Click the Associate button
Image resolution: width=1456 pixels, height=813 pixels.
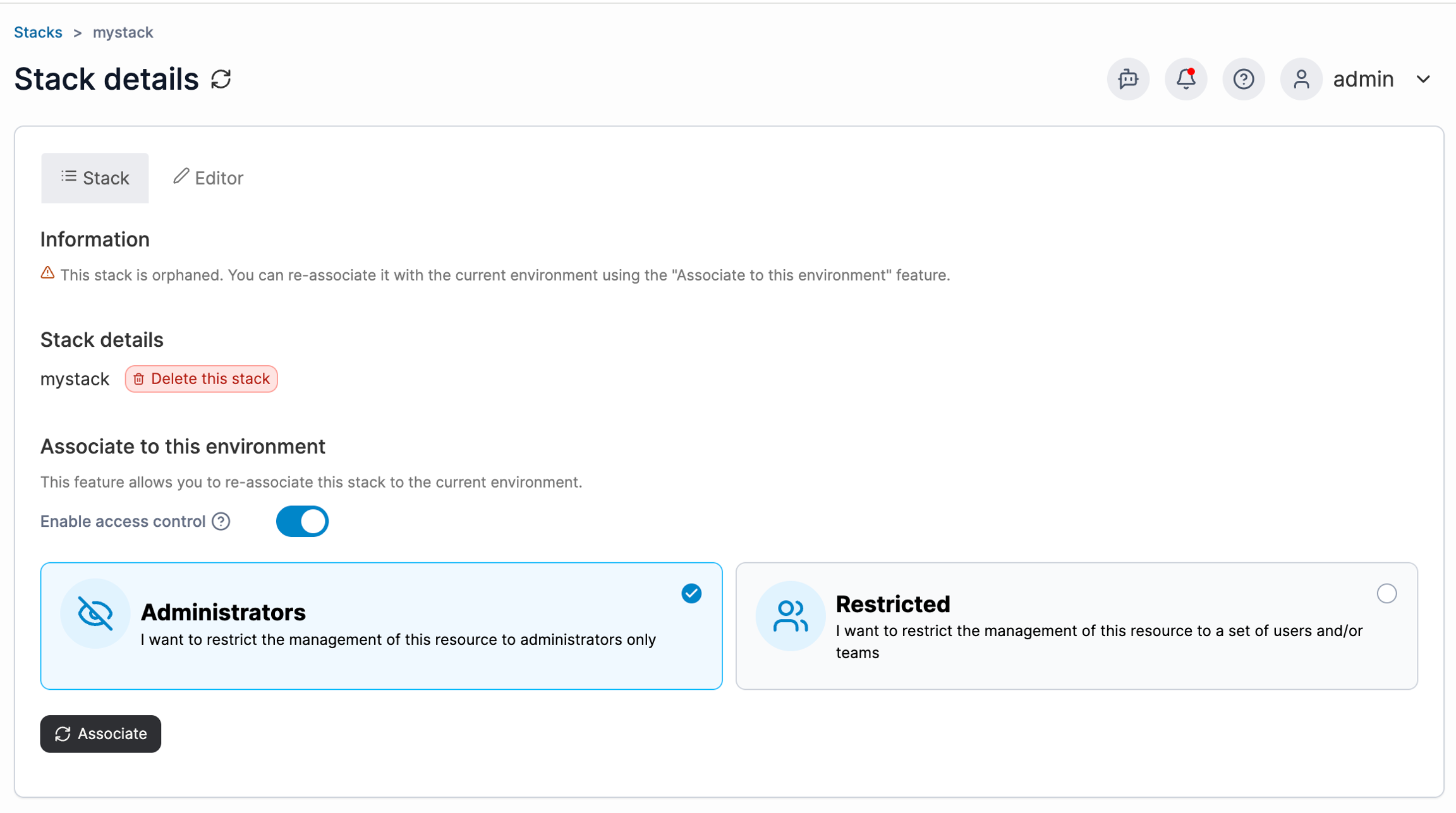pos(100,734)
